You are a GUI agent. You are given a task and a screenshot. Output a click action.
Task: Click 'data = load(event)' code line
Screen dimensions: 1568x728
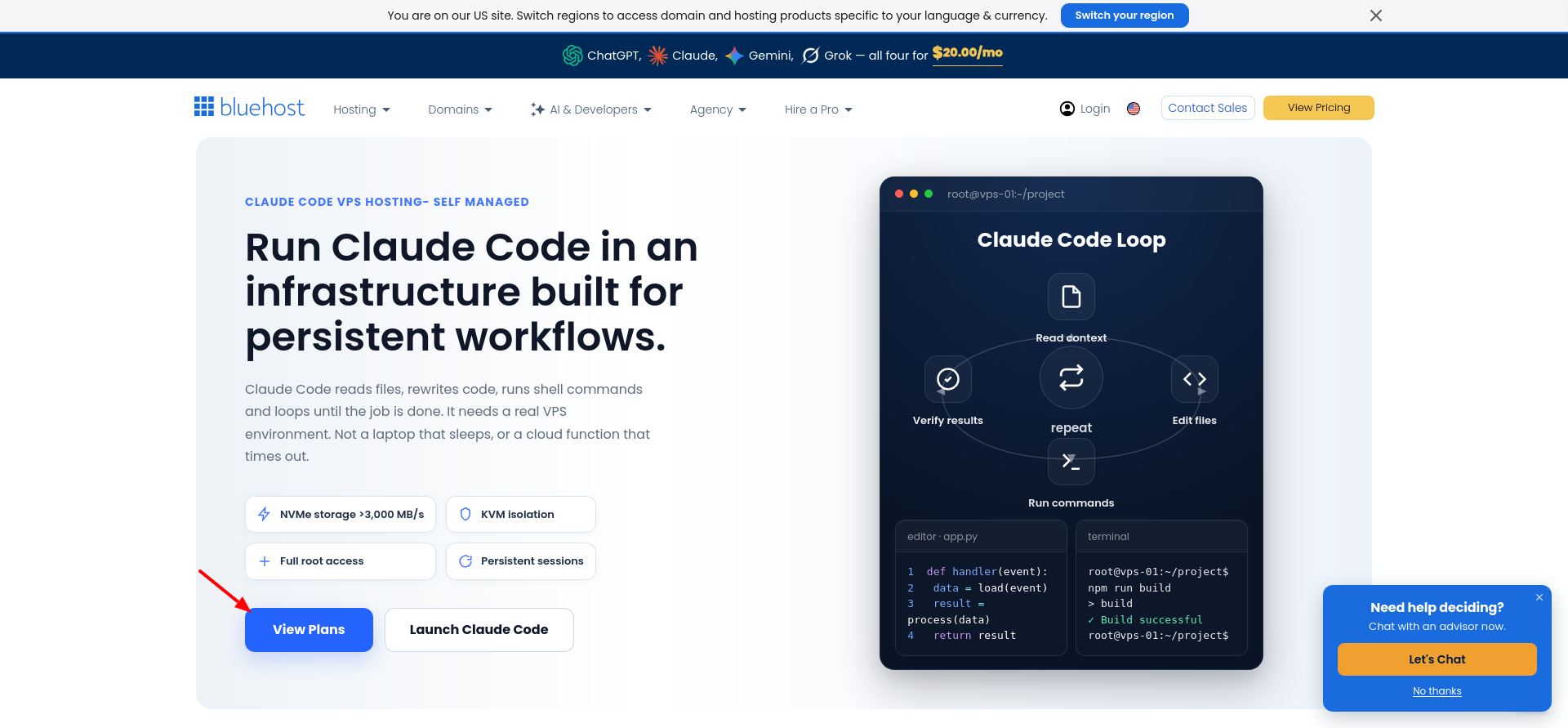pyautogui.click(x=990, y=588)
